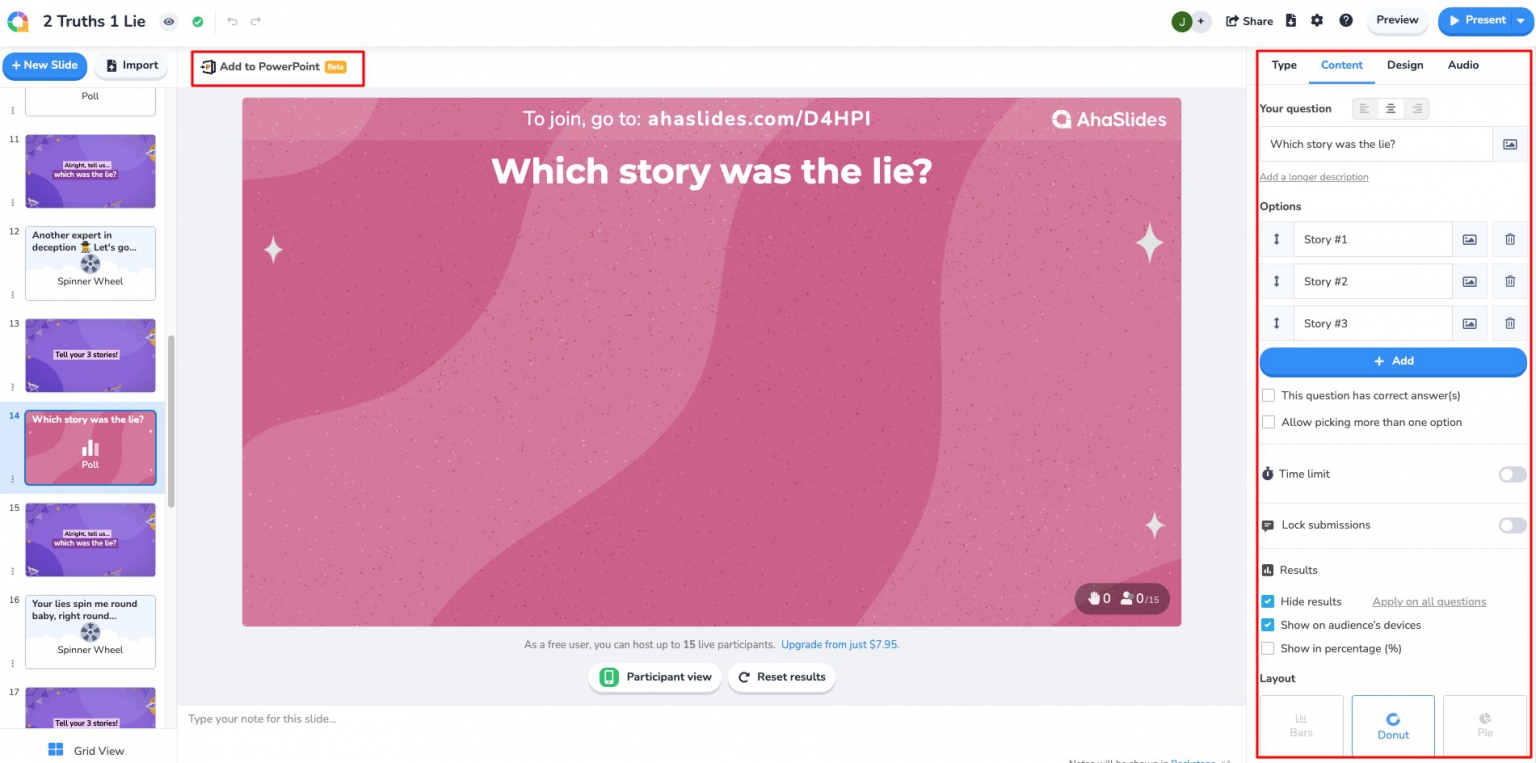The width and height of the screenshot is (1536, 763).
Task: Add an image to Story #1
Action: click(x=1469, y=240)
